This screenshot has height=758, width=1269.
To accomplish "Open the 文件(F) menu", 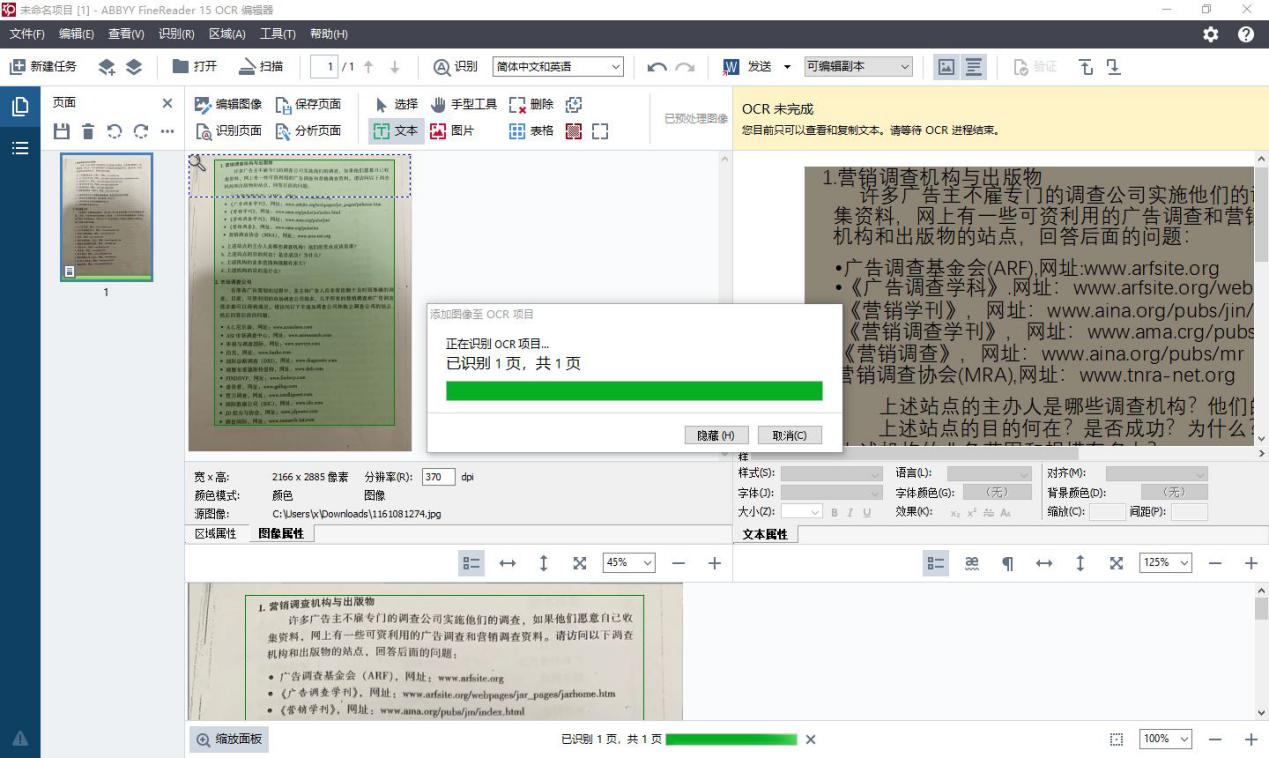I will 27,34.
